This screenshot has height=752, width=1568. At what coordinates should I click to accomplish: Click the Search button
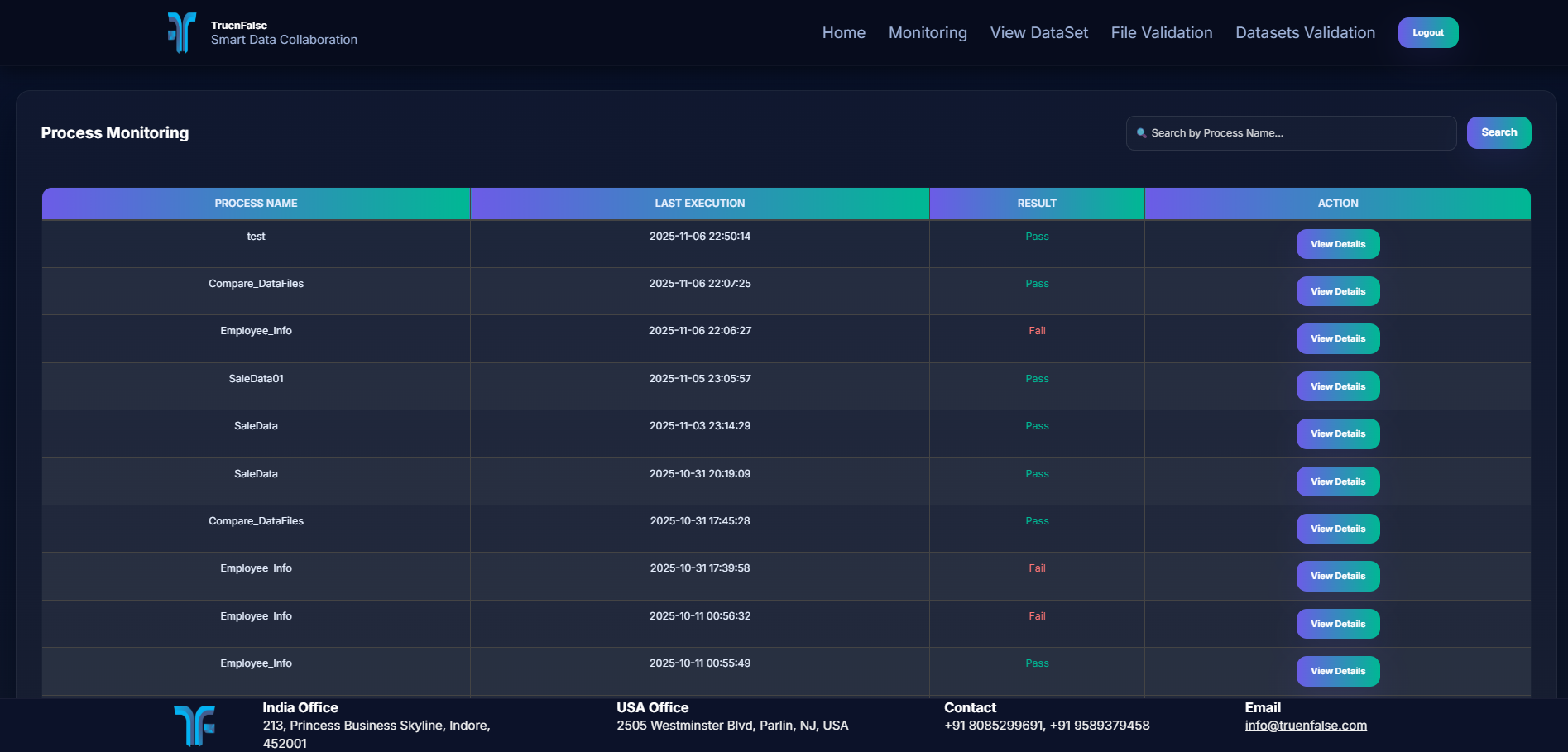coord(1498,132)
